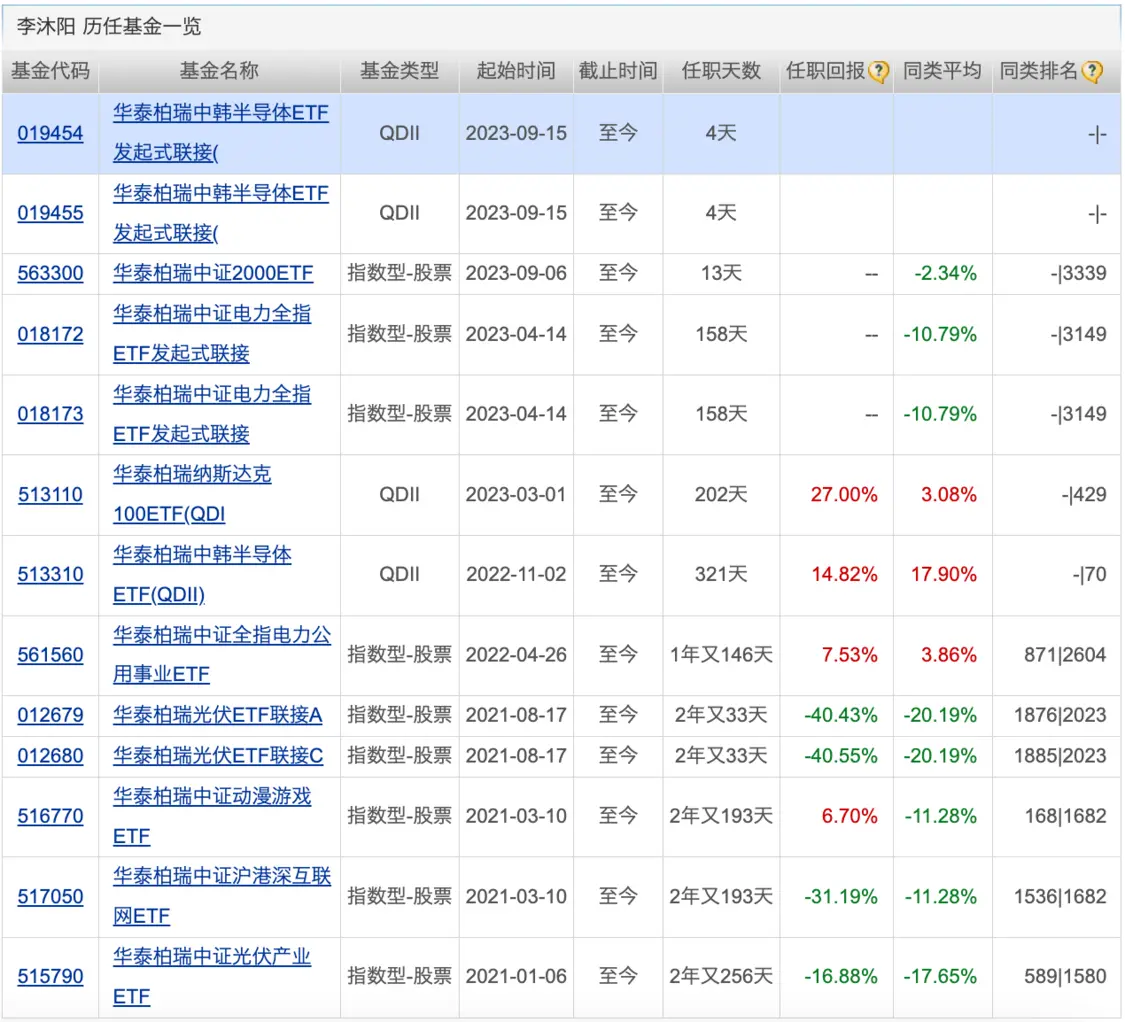Click the 基金代码 column header
This screenshot has width=1125, height=1022.
coord(50,71)
